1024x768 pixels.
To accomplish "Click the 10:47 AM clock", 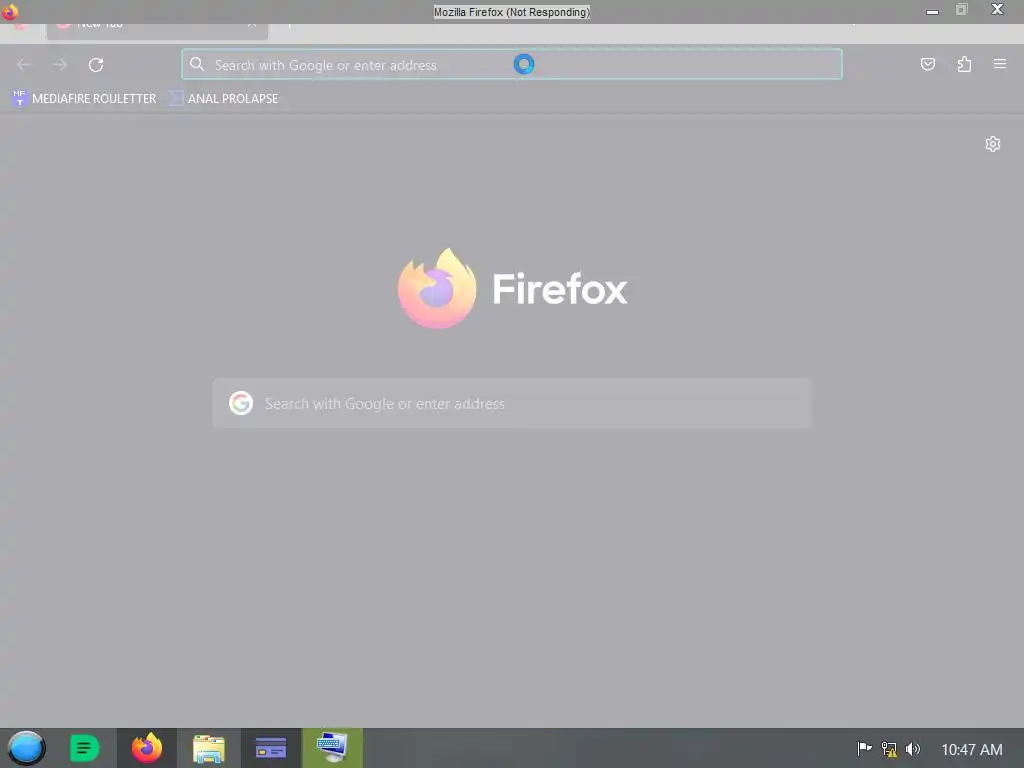I will pyautogui.click(x=971, y=750).
